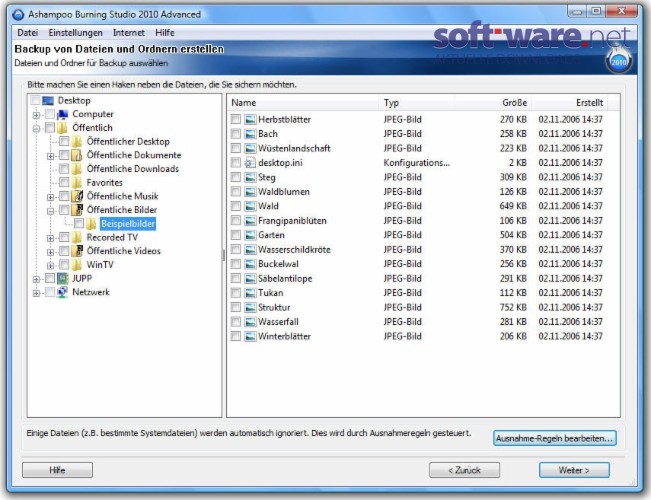Tick the Säbelantilope file checkbox

coord(236,278)
